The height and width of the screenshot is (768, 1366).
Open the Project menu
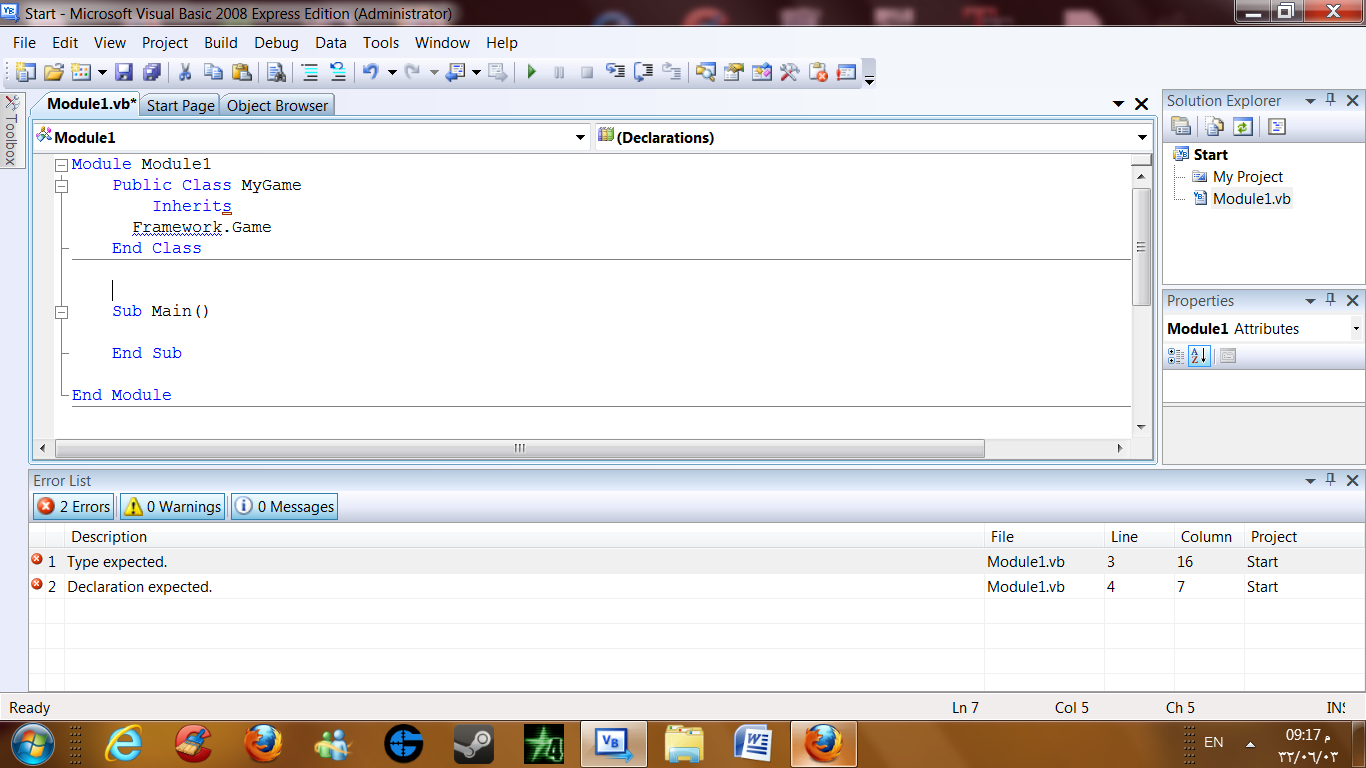point(165,42)
